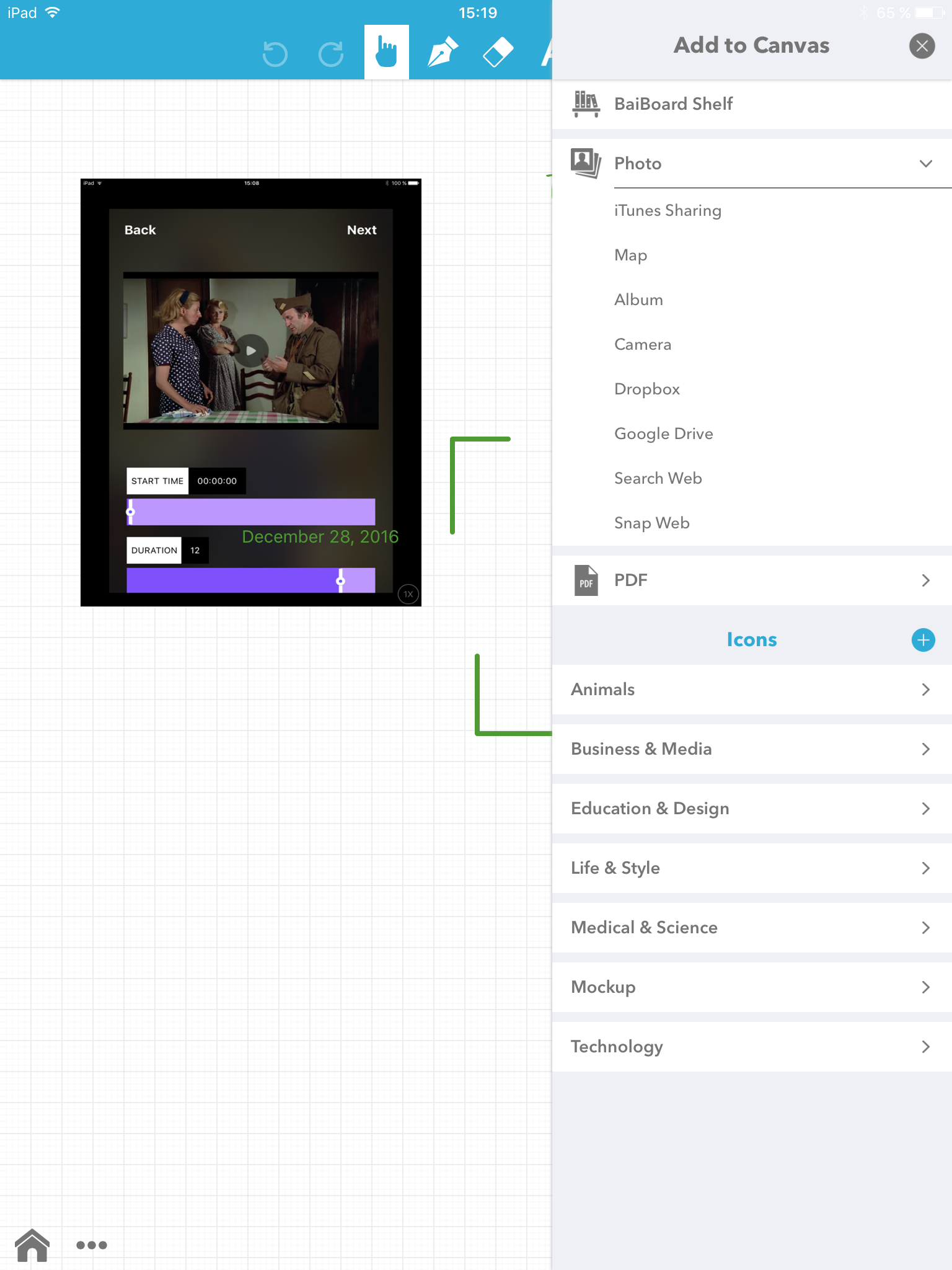Expand Medical & Science chevron

[x=926, y=928]
